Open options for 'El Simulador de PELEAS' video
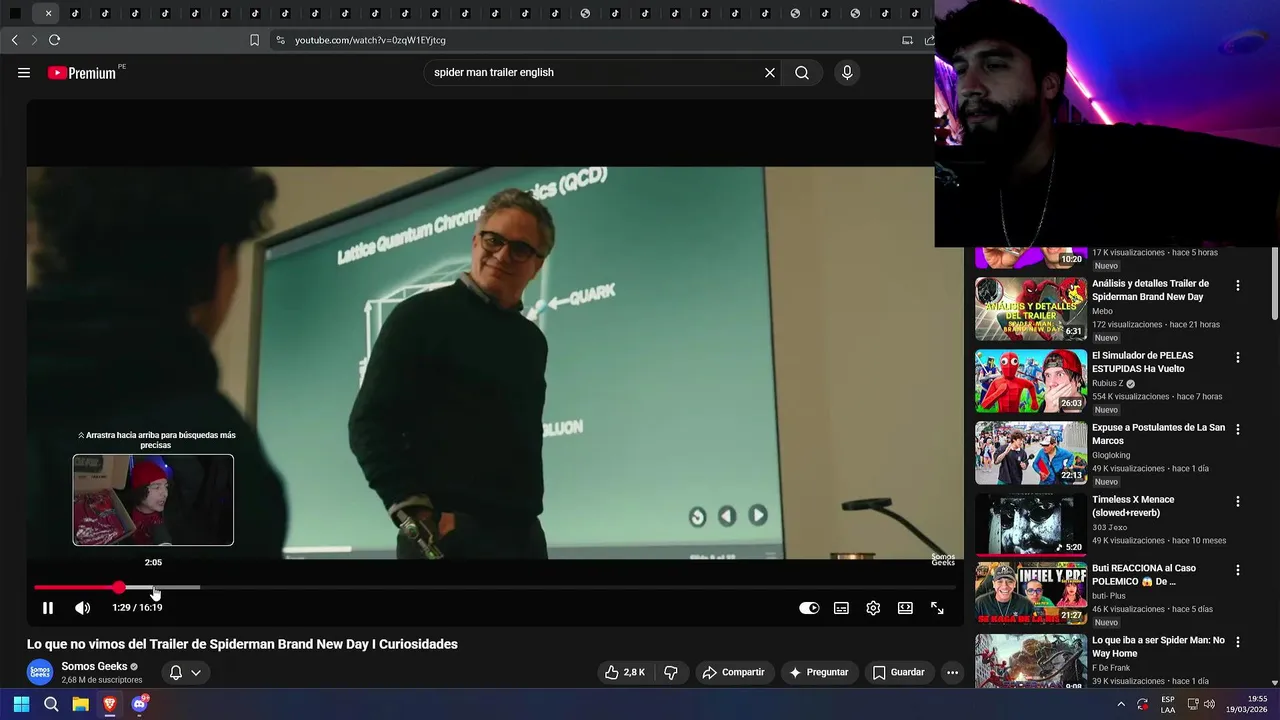 tap(1238, 357)
